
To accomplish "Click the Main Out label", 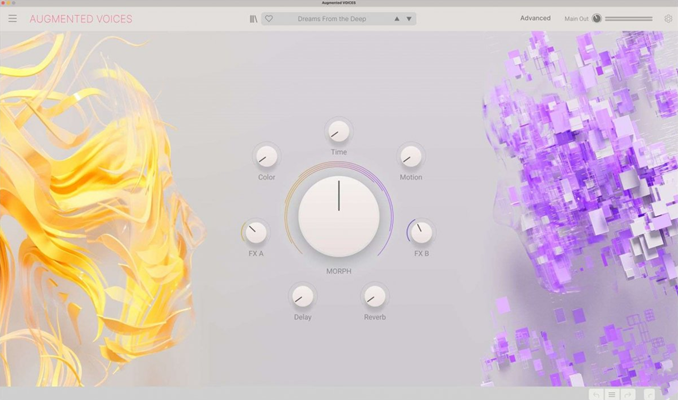I will pyautogui.click(x=576, y=19).
